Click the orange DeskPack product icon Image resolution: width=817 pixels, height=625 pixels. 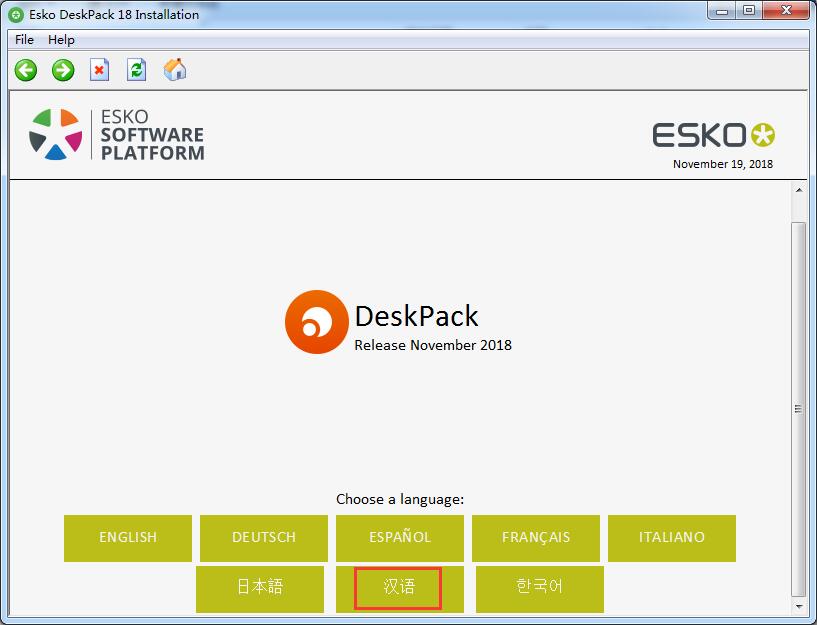(316, 322)
